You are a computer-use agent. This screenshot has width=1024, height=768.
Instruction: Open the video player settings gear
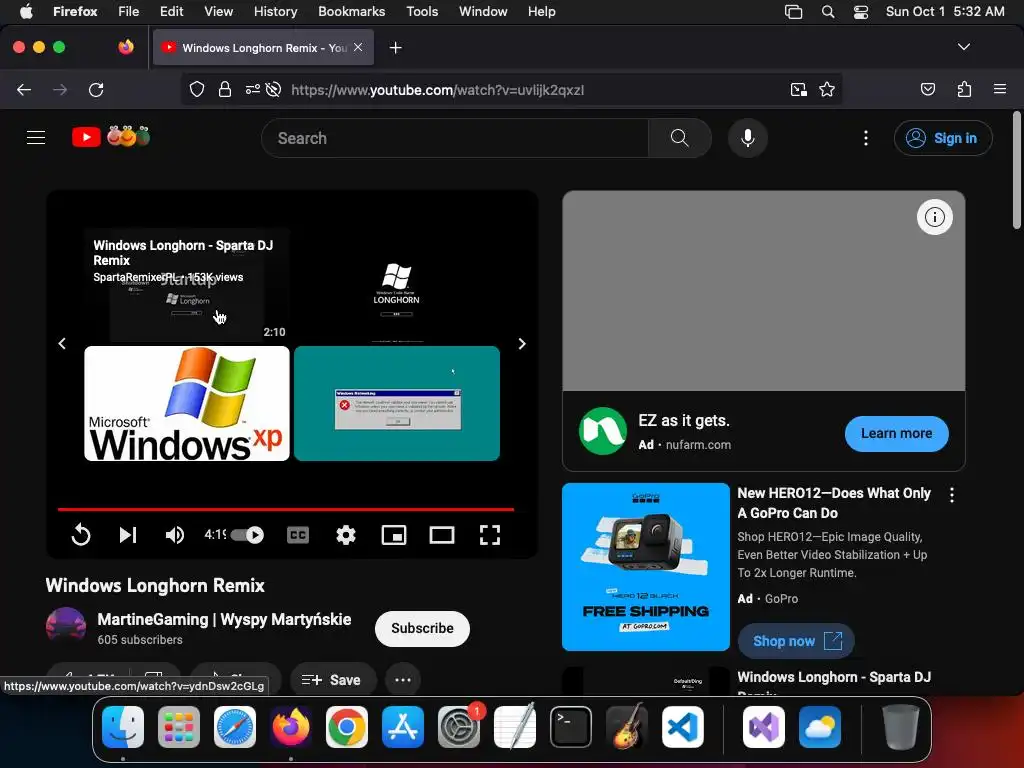point(345,536)
